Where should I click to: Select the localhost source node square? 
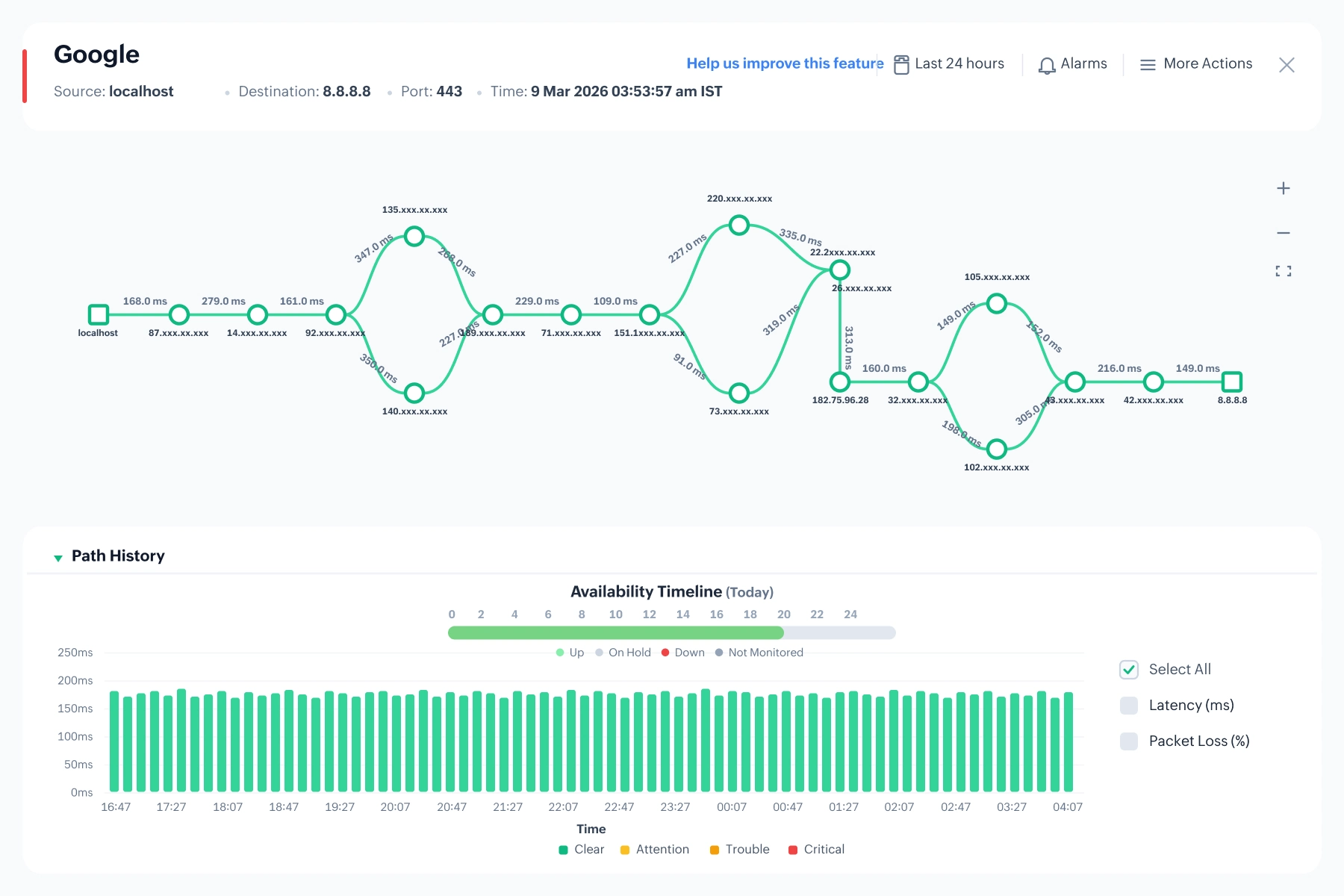[99, 314]
